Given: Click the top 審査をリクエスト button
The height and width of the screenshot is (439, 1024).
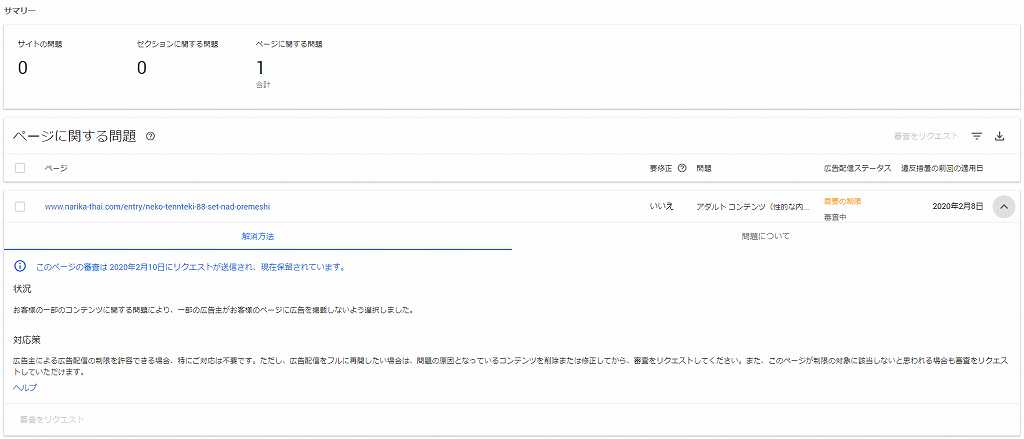Looking at the screenshot, I should click(x=912, y=136).
